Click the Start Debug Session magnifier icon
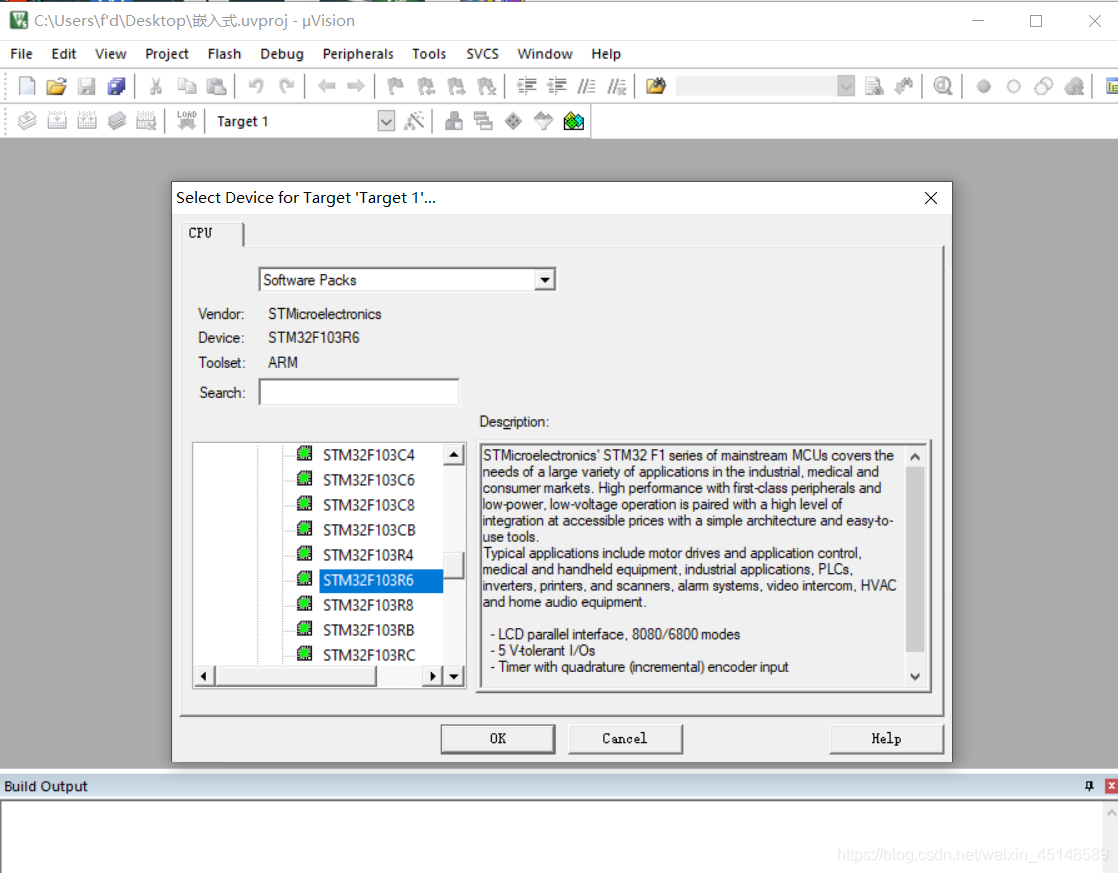This screenshot has width=1118, height=873. (x=943, y=86)
